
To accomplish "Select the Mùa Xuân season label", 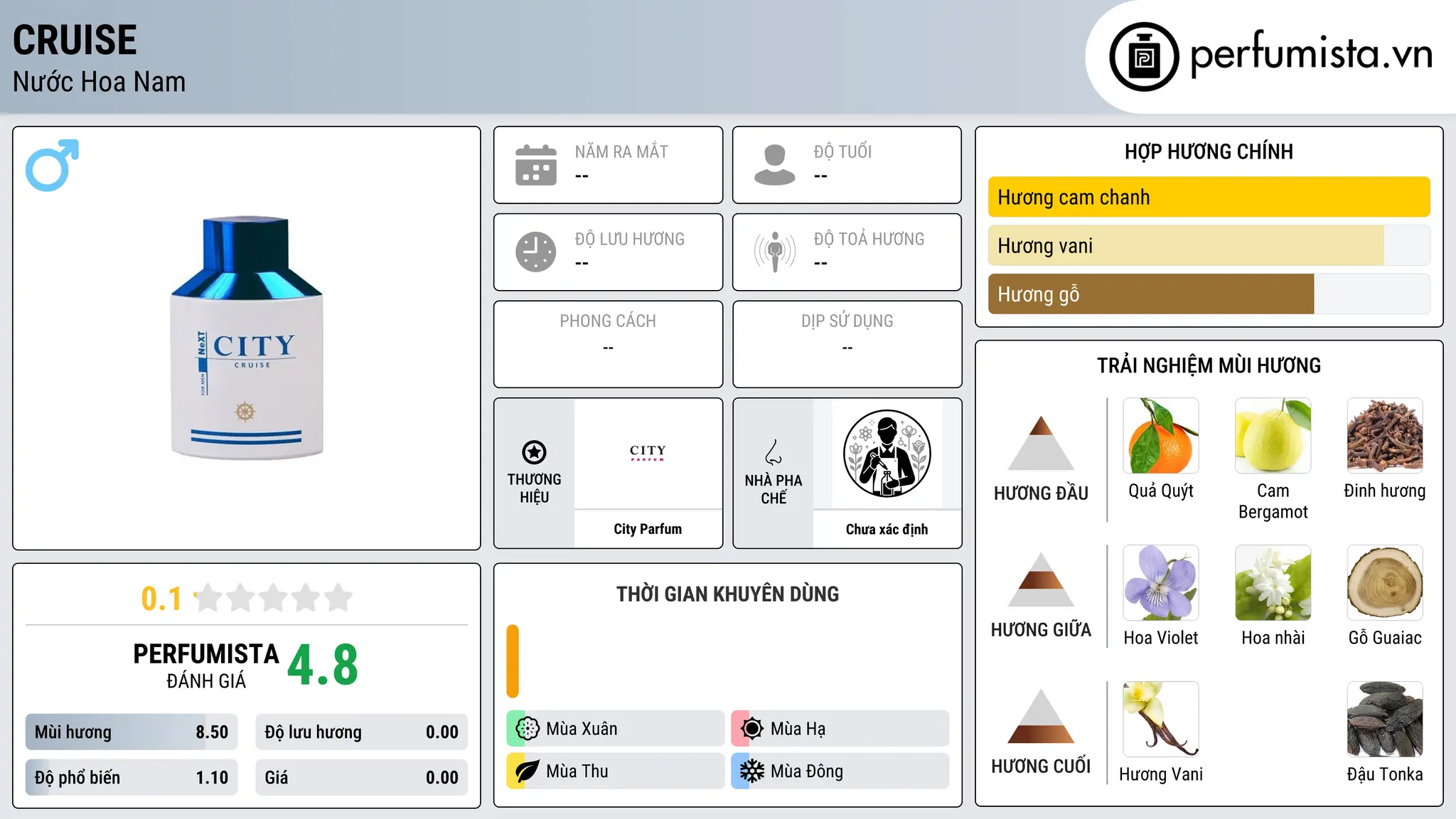I will [582, 729].
